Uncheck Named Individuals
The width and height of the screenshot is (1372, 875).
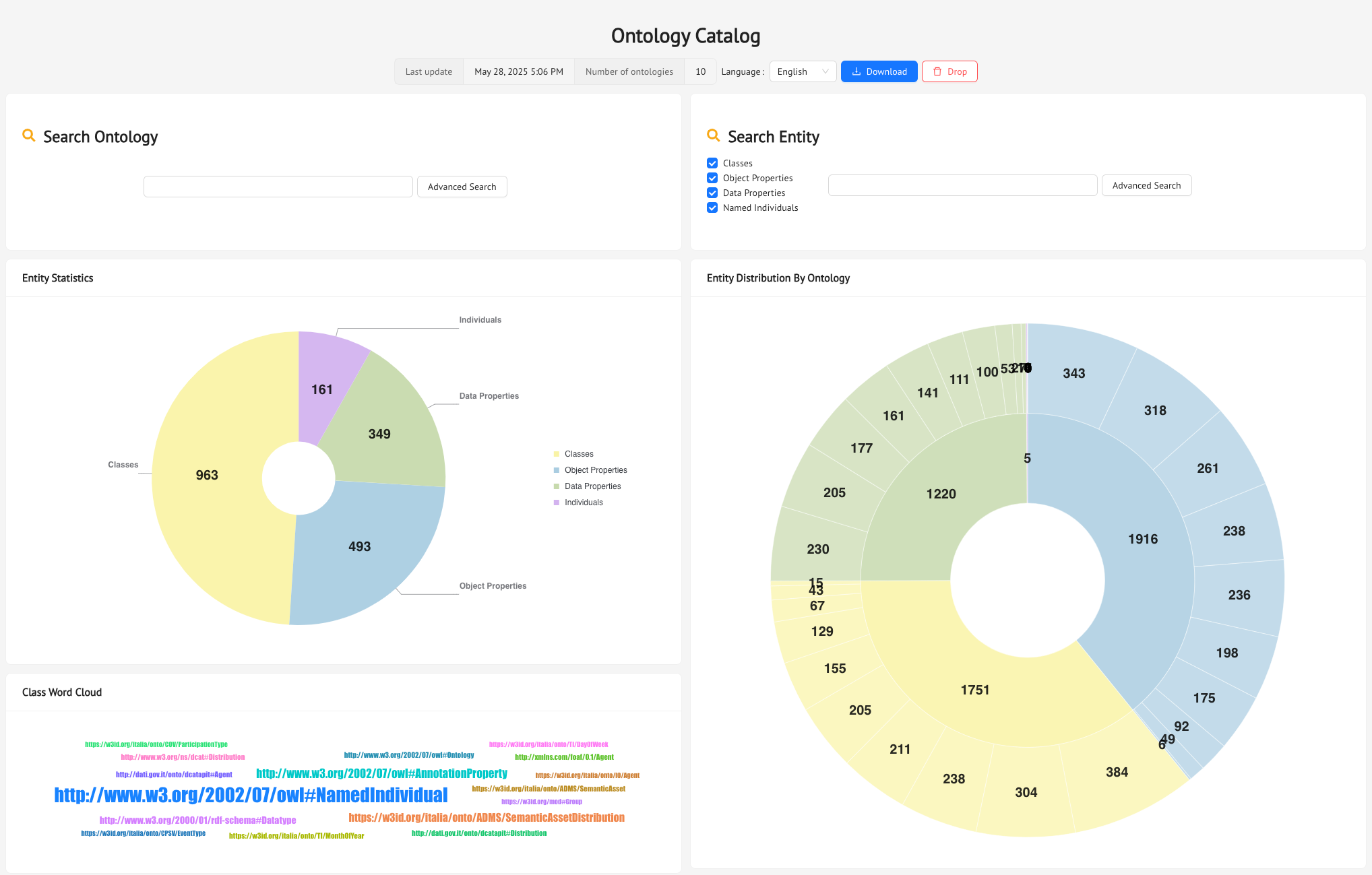point(712,207)
